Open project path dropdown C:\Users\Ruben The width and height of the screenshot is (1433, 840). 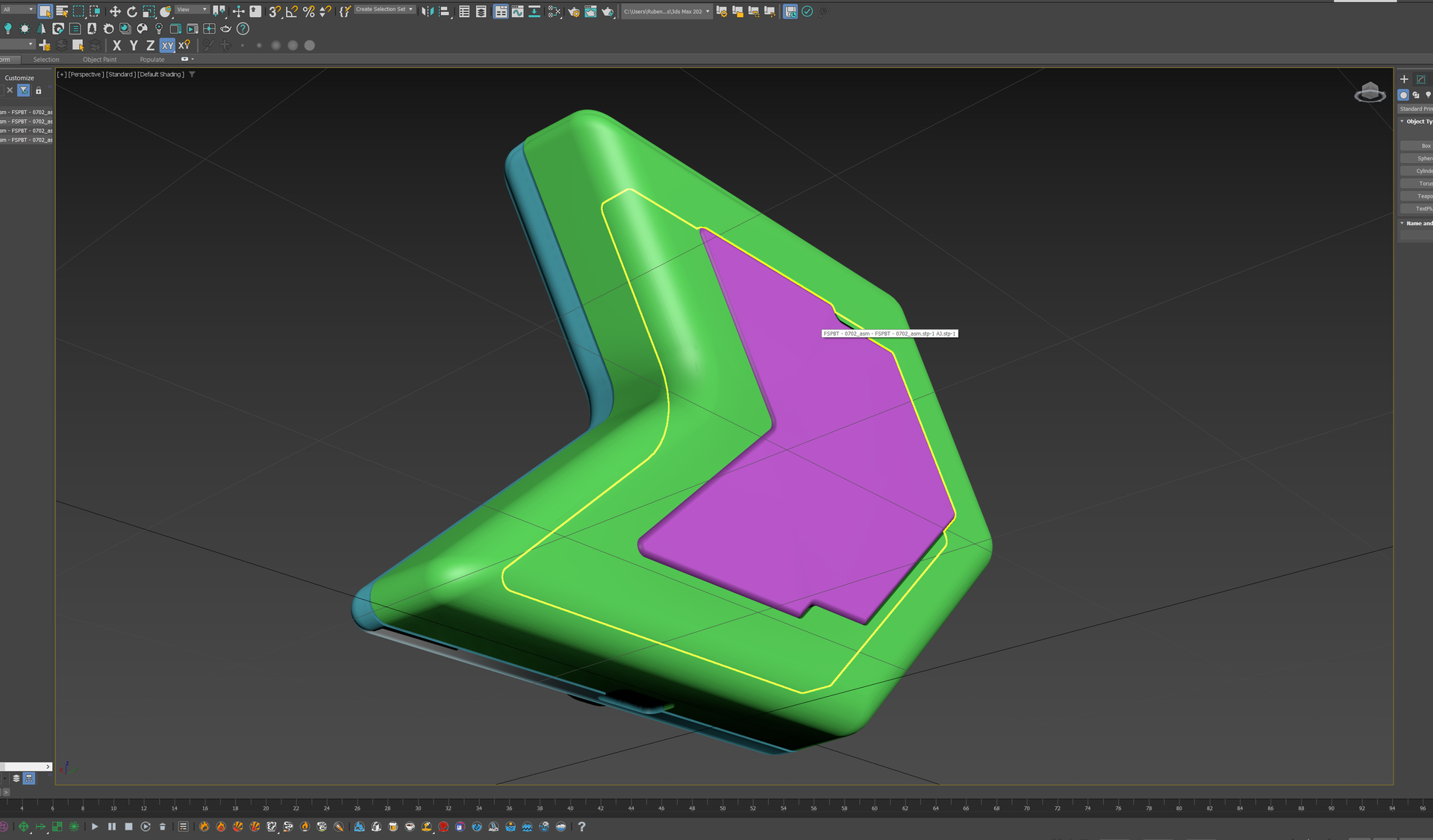tap(666, 11)
